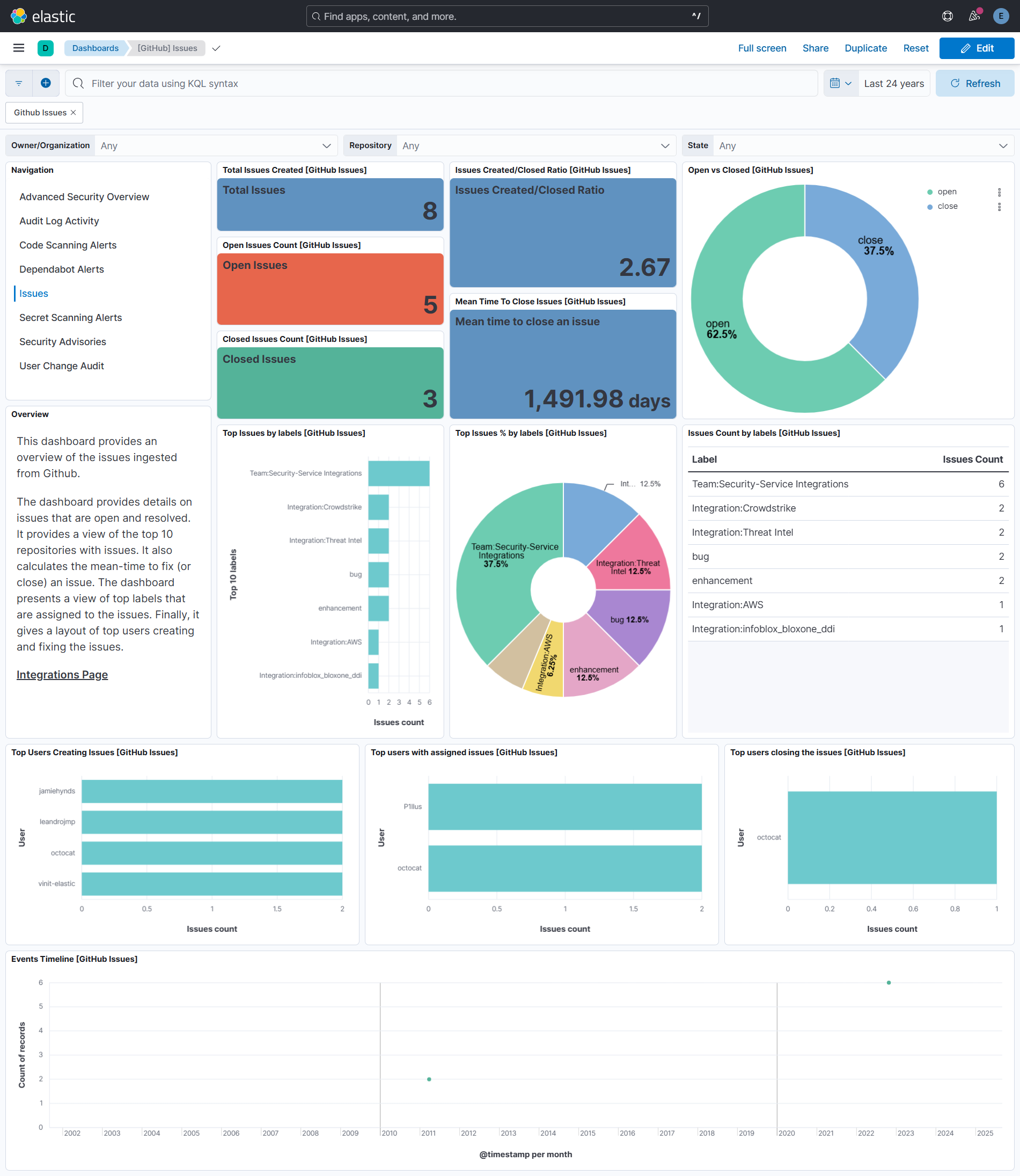Expand the State dropdown
Screen dimensions: 1020x1176
[1003, 145]
